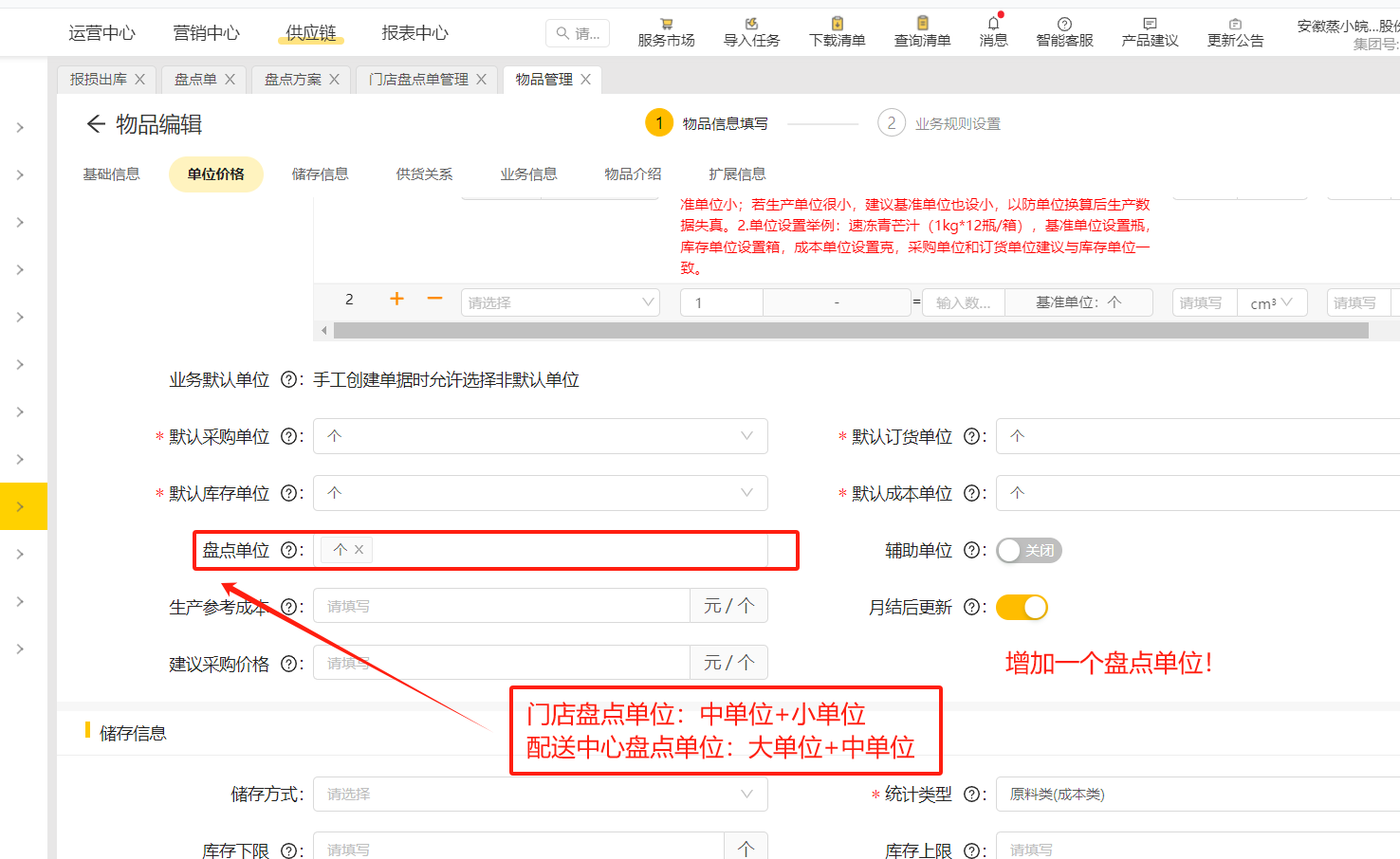Enable the 辅助单位 toggle switch

coord(1028,550)
